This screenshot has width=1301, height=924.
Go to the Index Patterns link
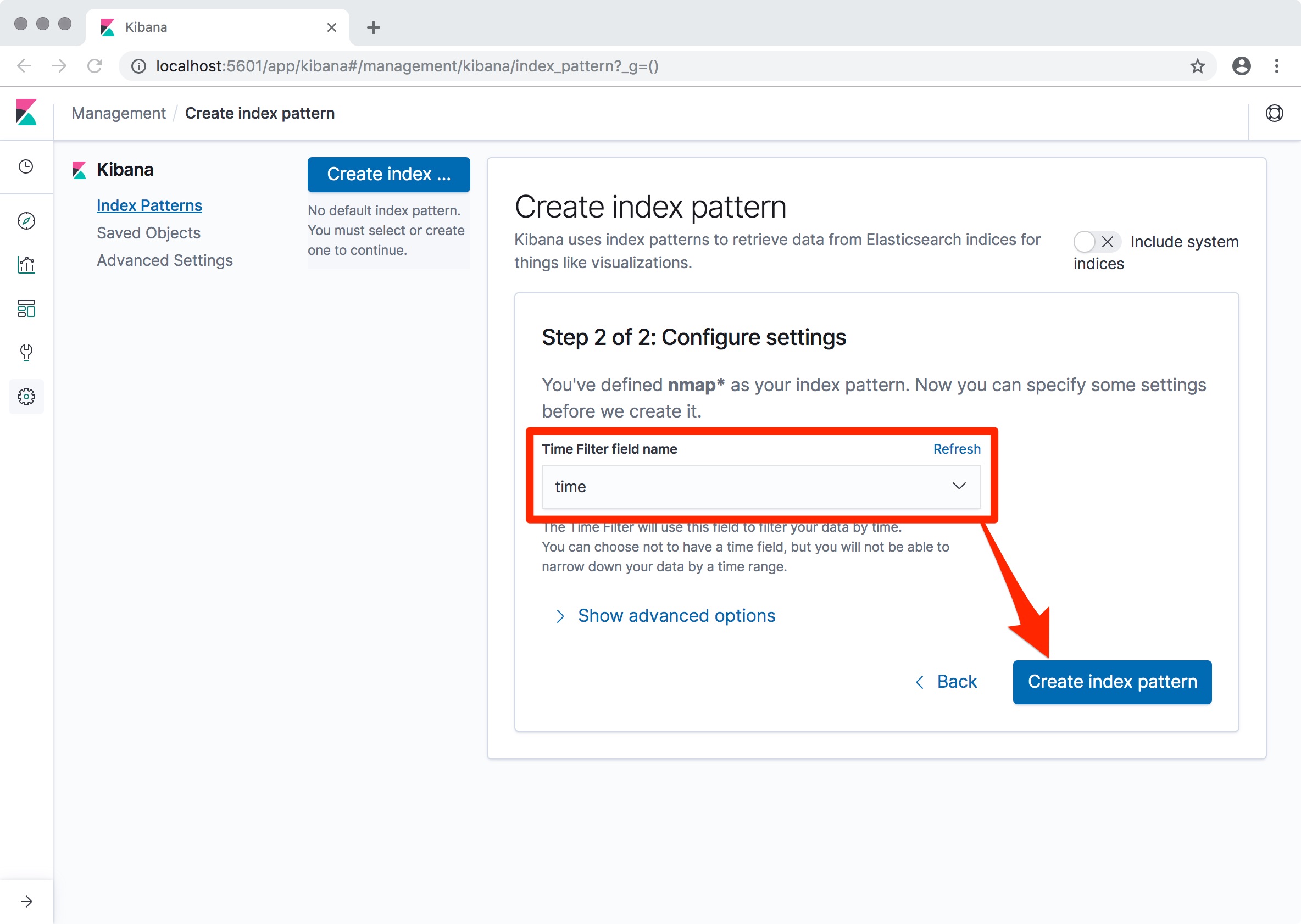[x=149, y=205]
